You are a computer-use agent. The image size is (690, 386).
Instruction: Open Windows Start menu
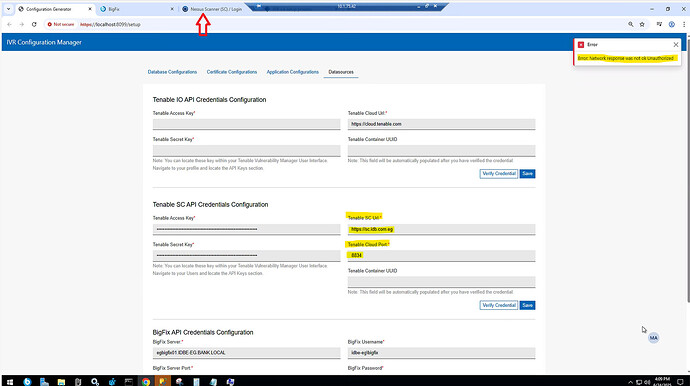10,382
